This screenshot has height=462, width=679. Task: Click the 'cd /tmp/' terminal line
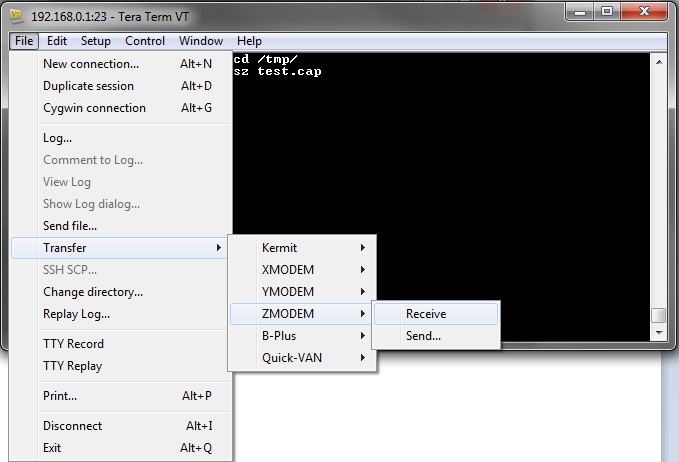click(x=265, y=59)
